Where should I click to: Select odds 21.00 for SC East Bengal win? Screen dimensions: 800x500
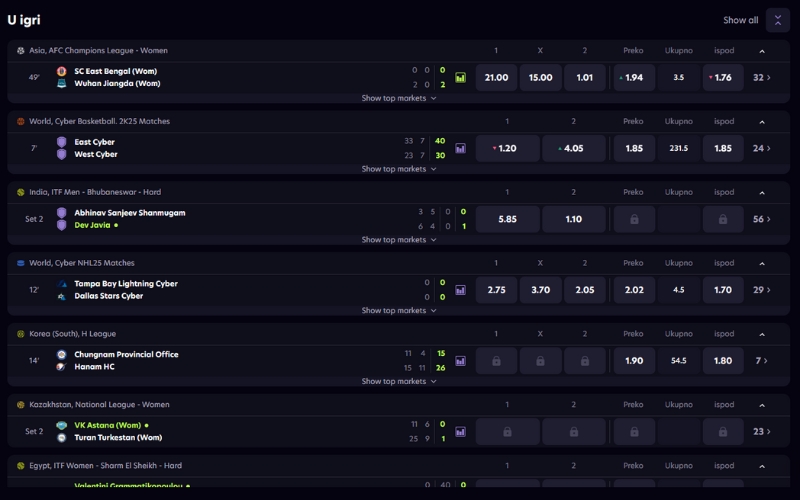pyautogui.click(x=496, y=77)
